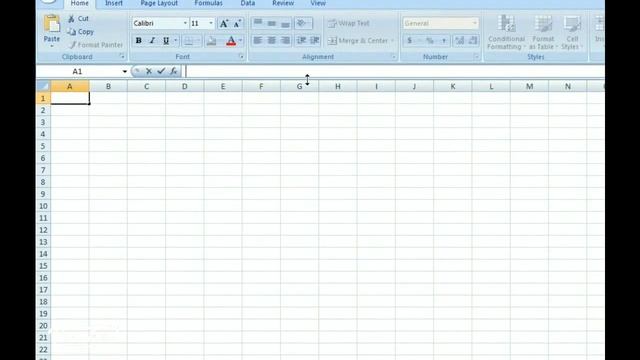This screenshot has width=640, height=360.
Task: Increase decimal places
Action: click(460, 40)
